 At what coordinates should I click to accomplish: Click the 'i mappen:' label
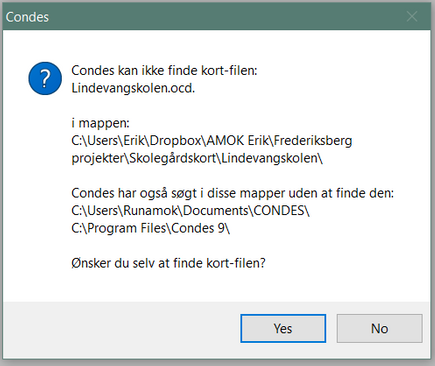pyautogui.click(x=100, y=123)
